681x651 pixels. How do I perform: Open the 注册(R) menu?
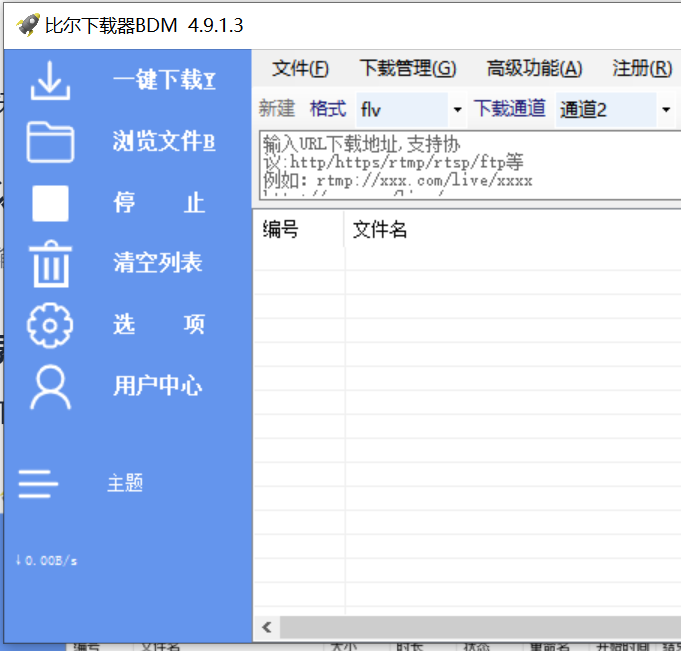pos(642,69)
